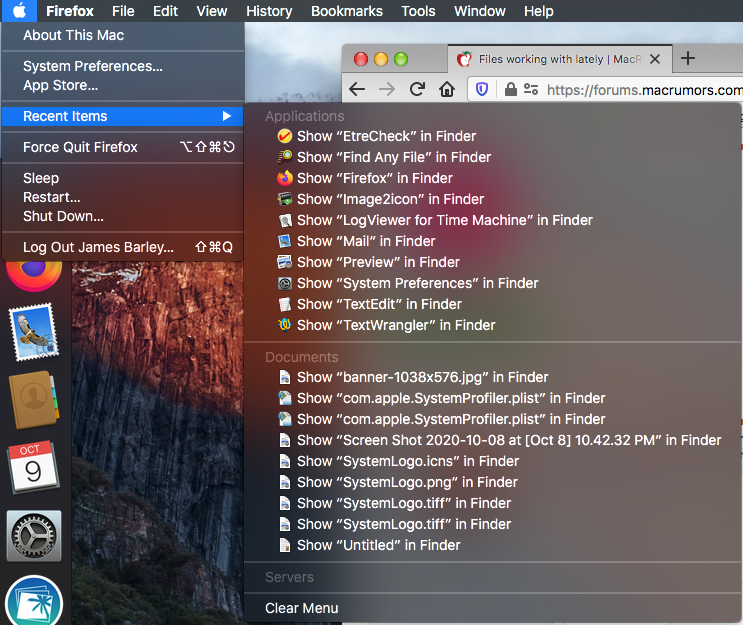This screenshot has width=743, height=625.
Task: Click the permissions icon in the address bar
Action: pos(531,89)
